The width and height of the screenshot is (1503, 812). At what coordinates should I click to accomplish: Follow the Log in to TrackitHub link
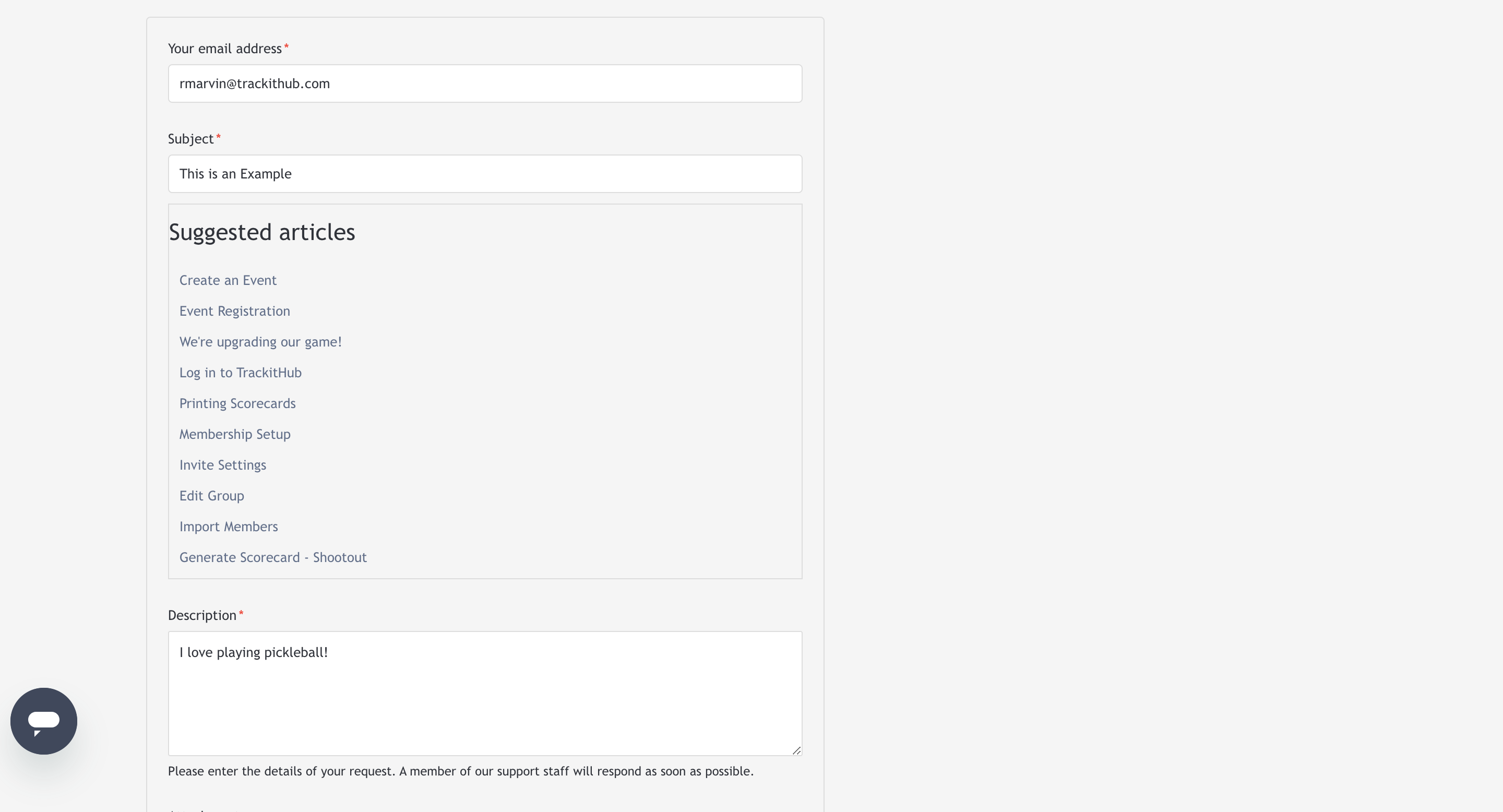pyautogui.click(x=241, y=373)
